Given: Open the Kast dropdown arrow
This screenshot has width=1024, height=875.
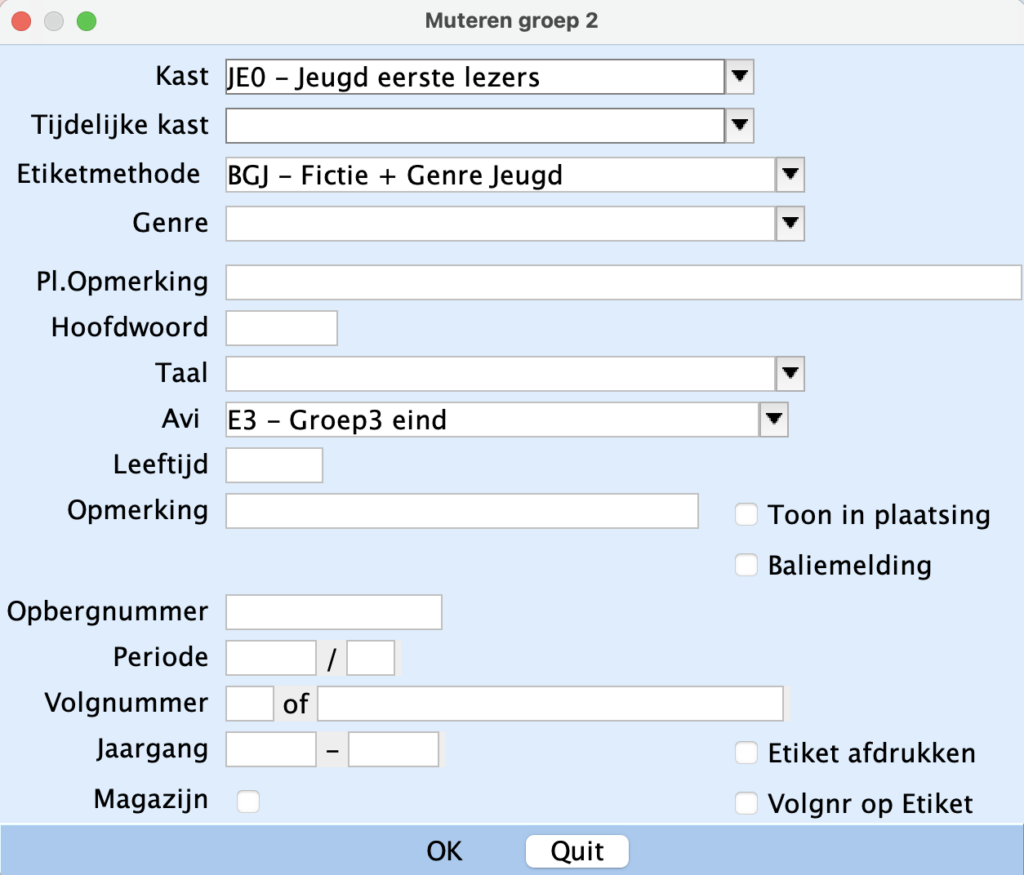Looking at the screenshot, I should coord(739,76).
